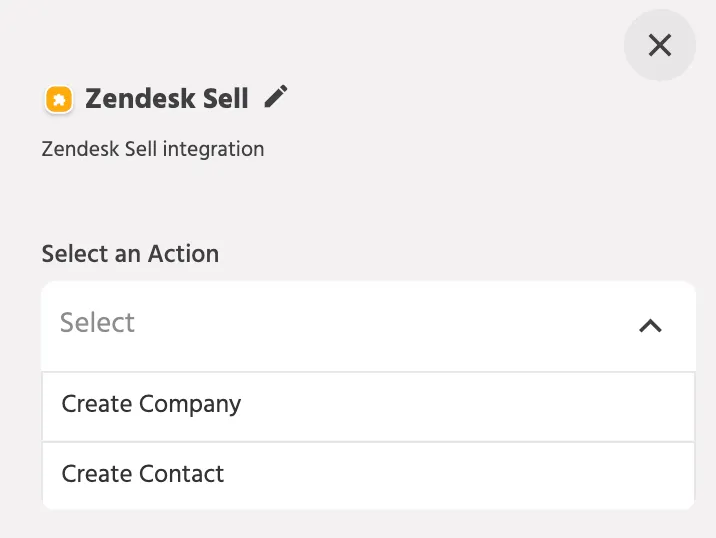Click the Zendesk Sell integration description
Screen dimensions: 716x538
[153, 149]
